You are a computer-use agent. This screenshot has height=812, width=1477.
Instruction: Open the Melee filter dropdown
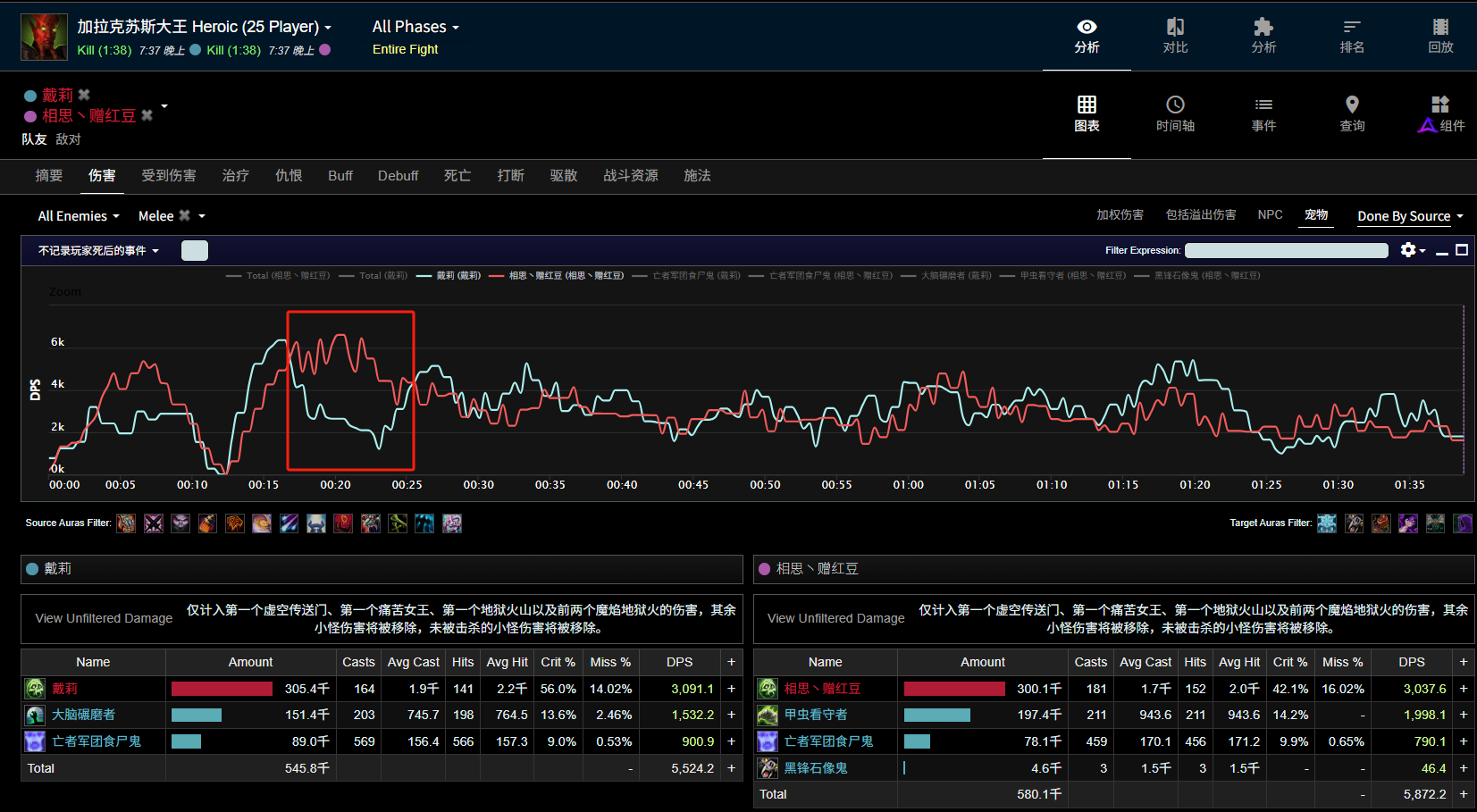tap(171, 215)
